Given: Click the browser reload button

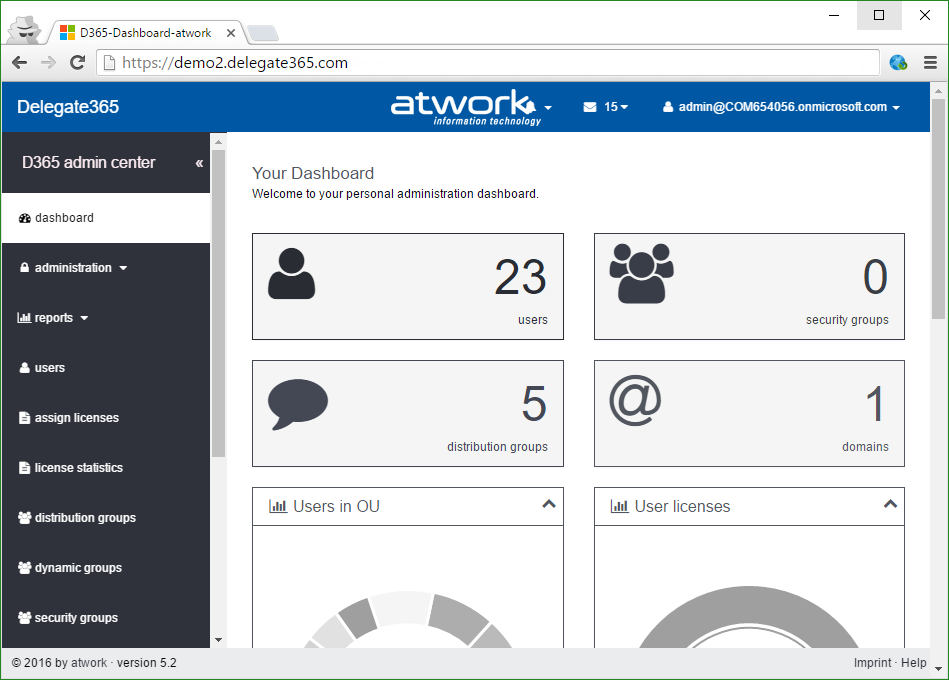Looking at the screenshot, I should click(x=77, y=62).
